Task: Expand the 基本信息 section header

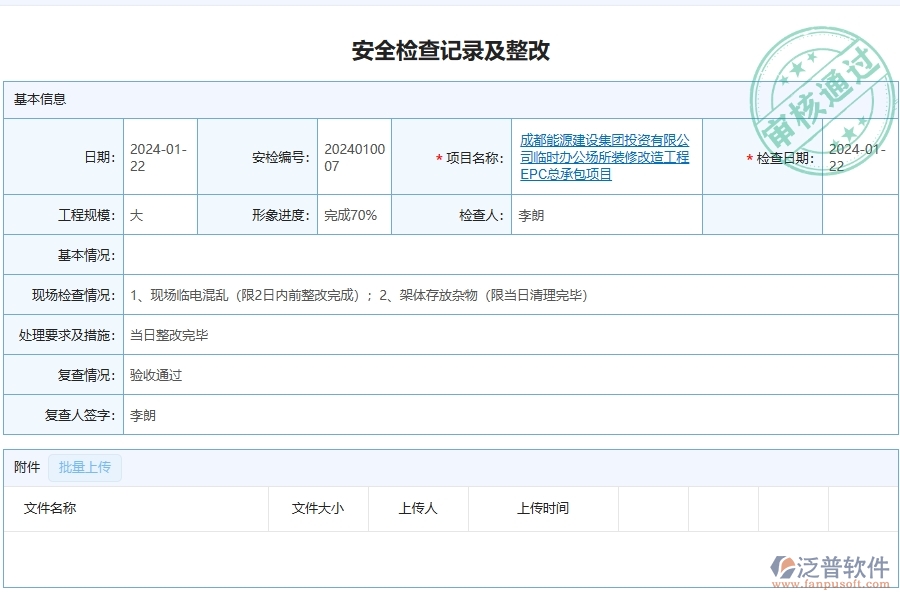Action: point(36,99)
